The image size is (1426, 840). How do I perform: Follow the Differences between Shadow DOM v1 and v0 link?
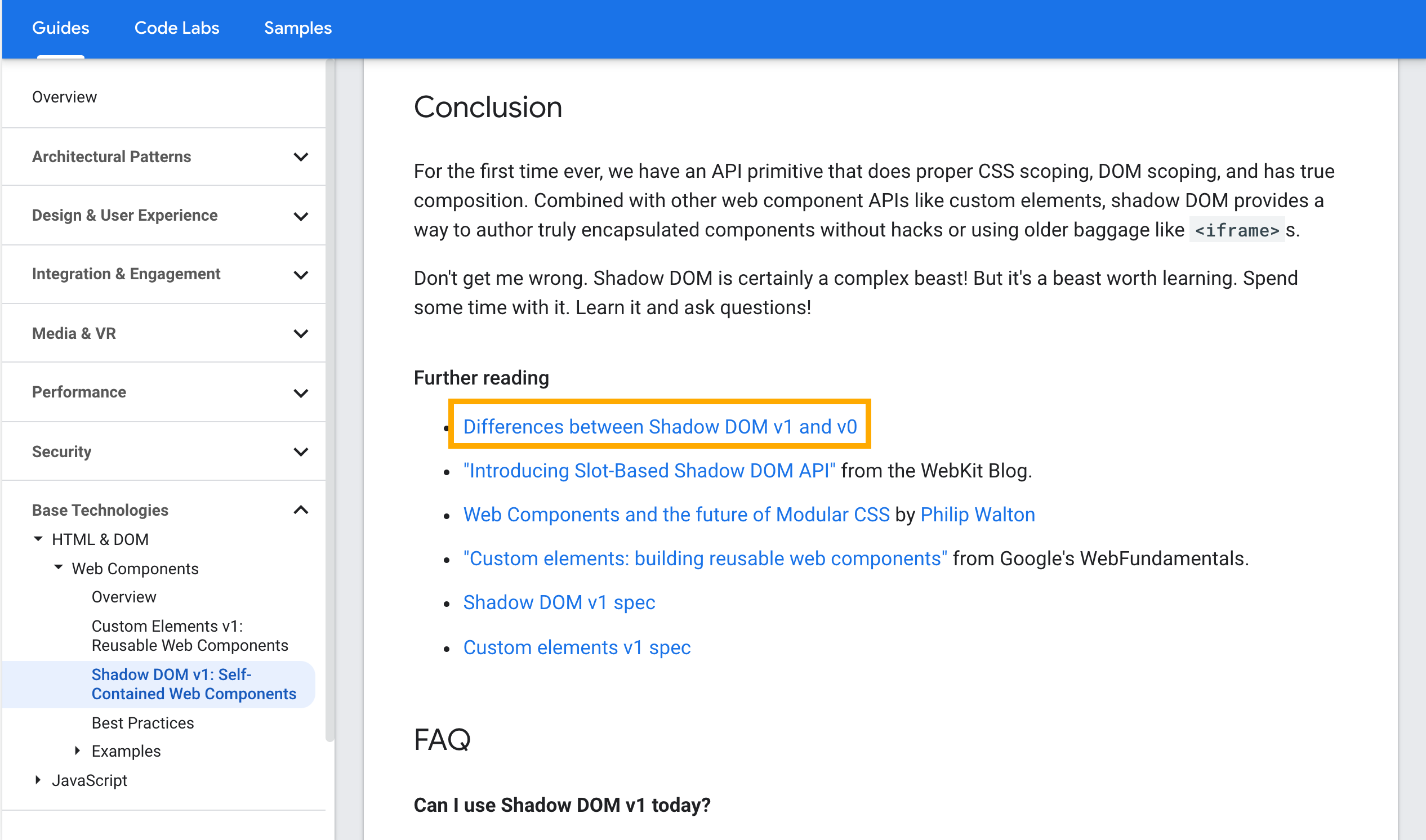pyautogui.click(x=659, y=426)
